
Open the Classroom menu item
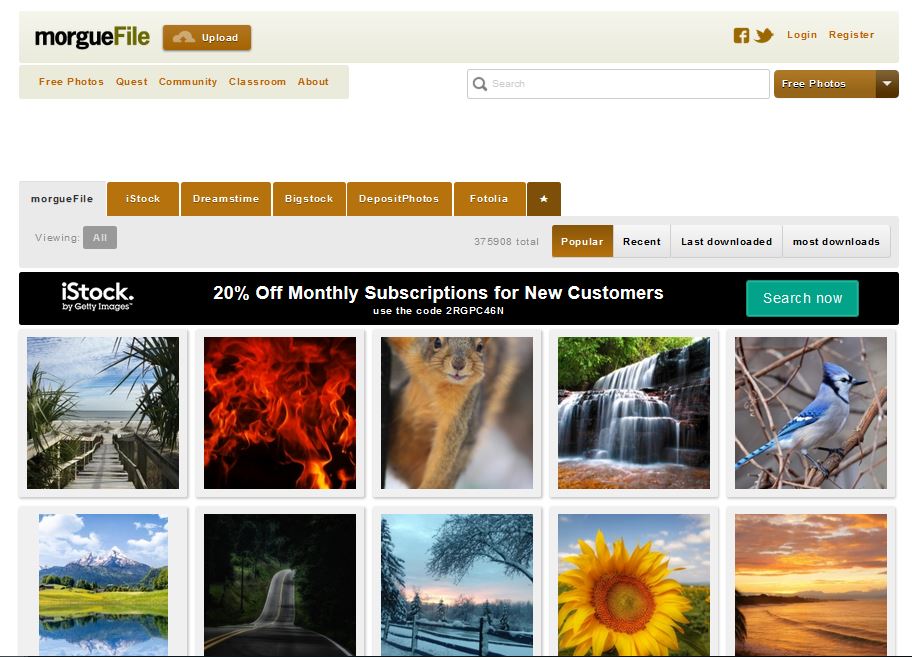(x=257, y=82)
